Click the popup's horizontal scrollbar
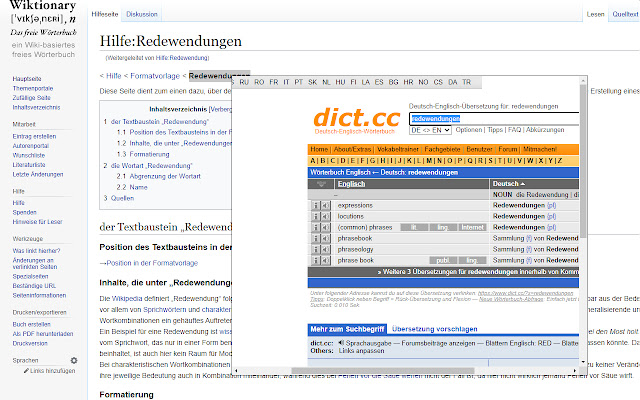Image resolution: width=640 pixels, height=400 pixels. 383,371
